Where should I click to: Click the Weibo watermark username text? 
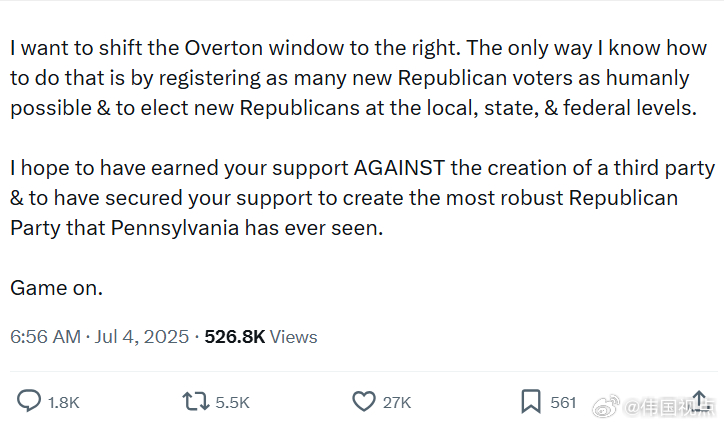coord(670,407)
